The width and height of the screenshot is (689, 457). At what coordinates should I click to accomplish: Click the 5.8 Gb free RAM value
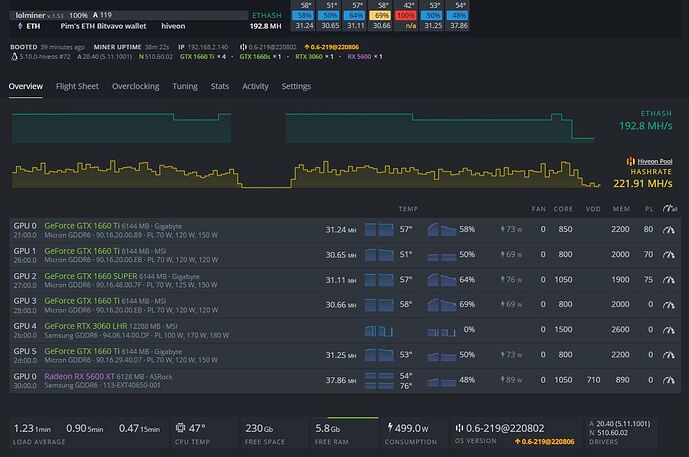point(327,428)
